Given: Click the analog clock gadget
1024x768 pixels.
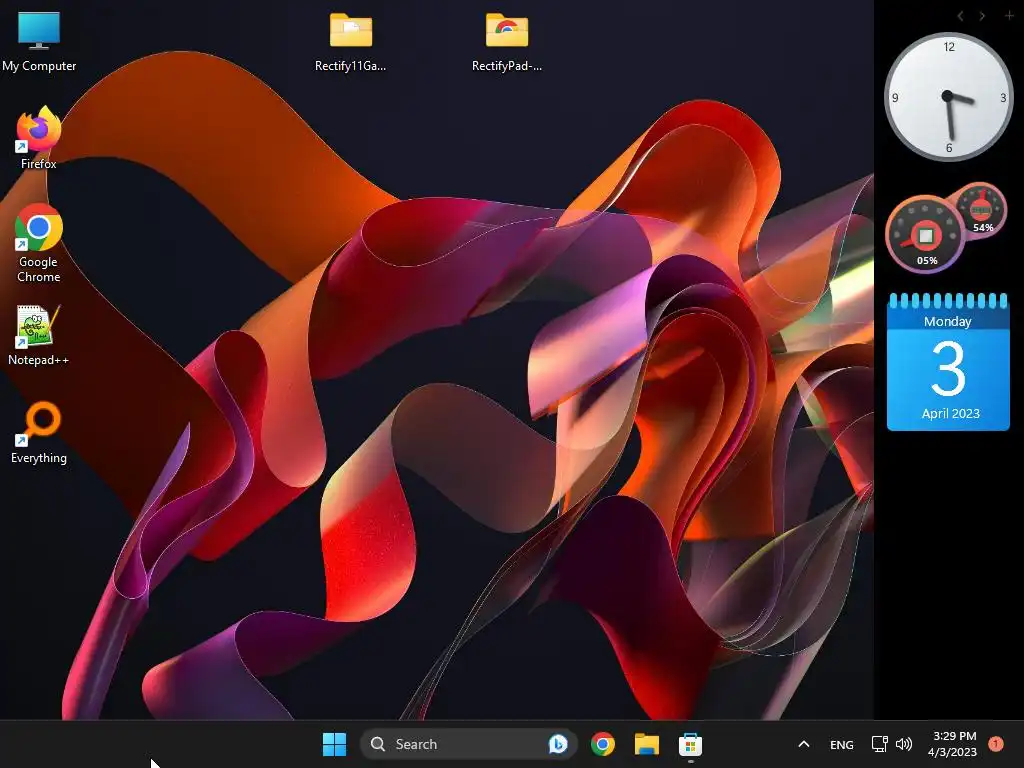Looking at the screenshot, I should click(948, 97).
